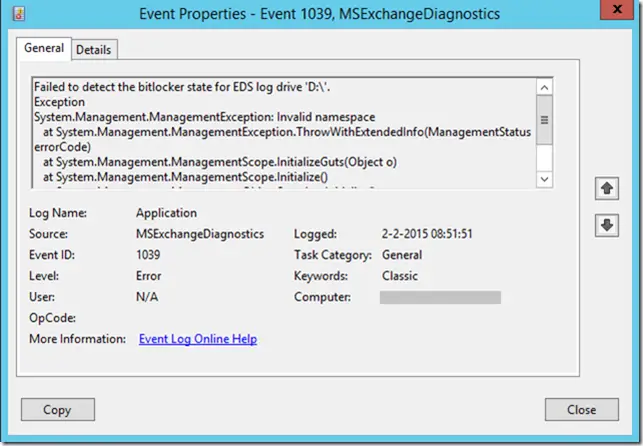Close the dialog with the red X
The height and width of the screenshot is (446, 643).
pyautogui.click(x=617, y=9)
